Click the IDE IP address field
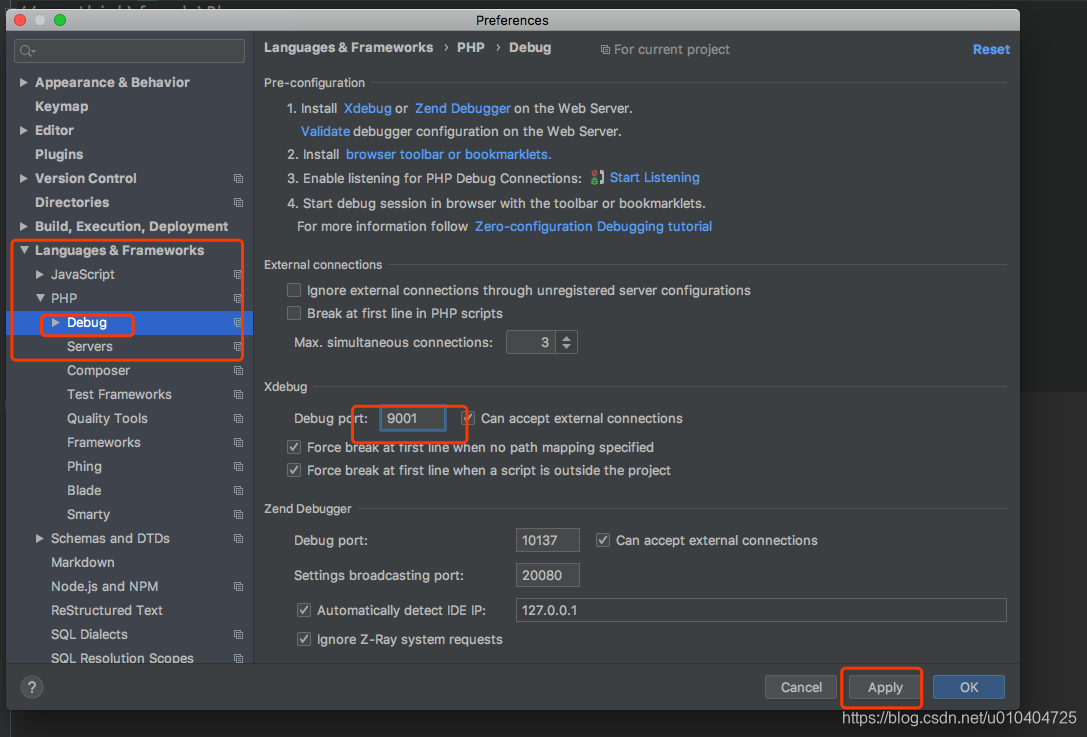 pos(761,610)
